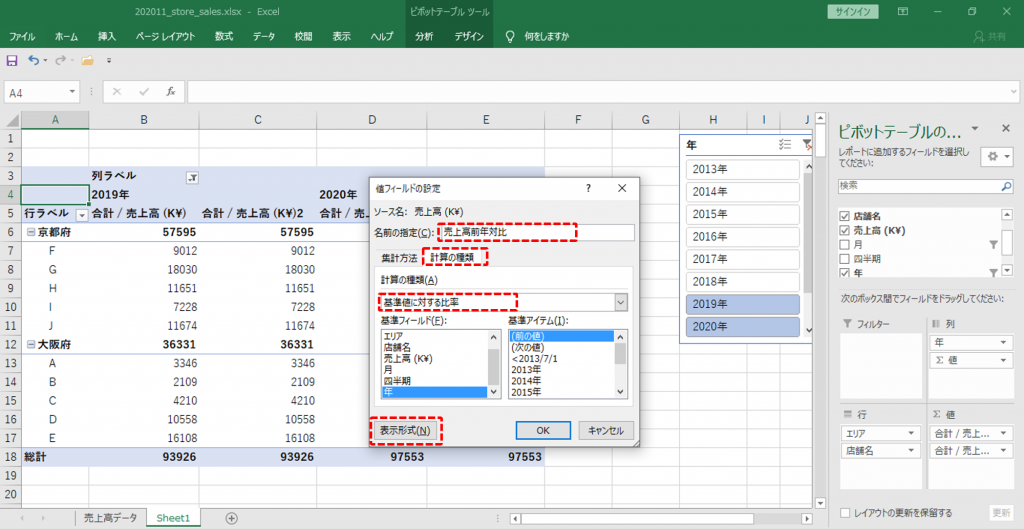Click the 基準アイテム list scrollbar
1024x529 pixels.
(x=620, y=364)
